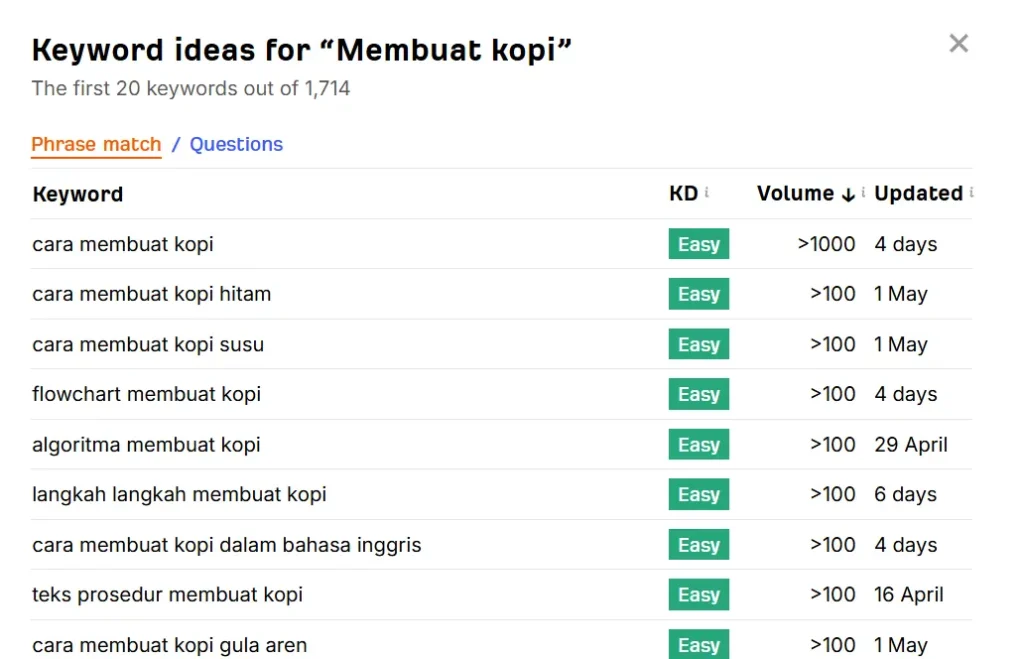Toggle sort order with the Volume arrow

click(848, 195)
